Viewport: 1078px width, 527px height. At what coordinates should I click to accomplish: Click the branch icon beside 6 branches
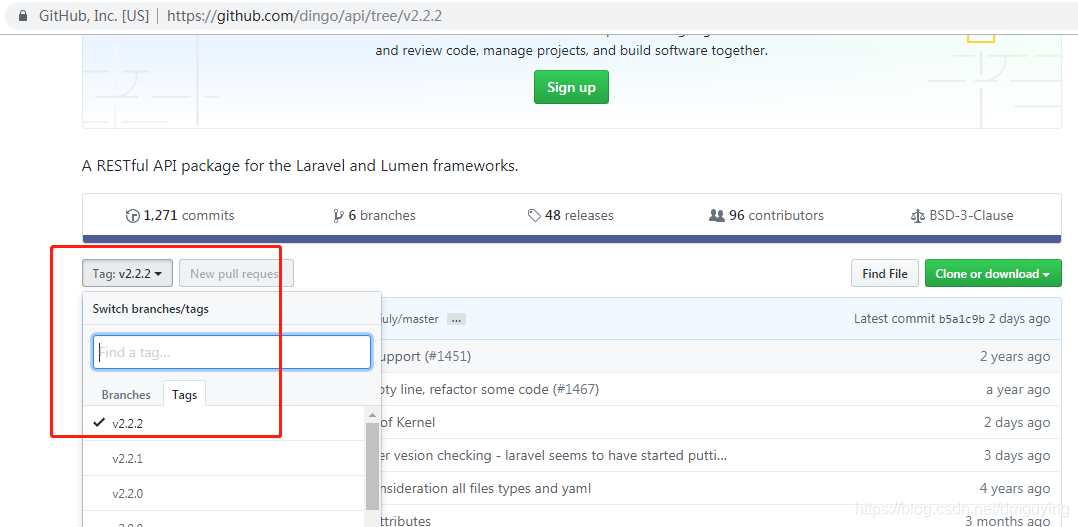click(x=338, y=216)
